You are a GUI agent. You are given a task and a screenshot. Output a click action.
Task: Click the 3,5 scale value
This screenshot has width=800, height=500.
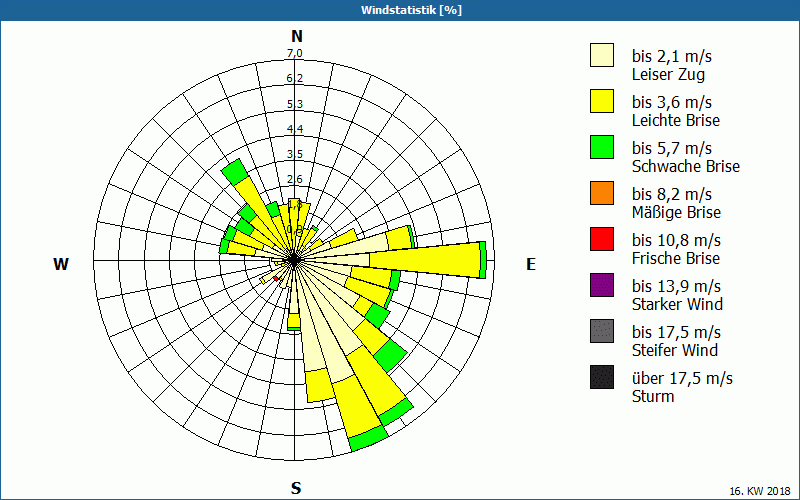294,154
